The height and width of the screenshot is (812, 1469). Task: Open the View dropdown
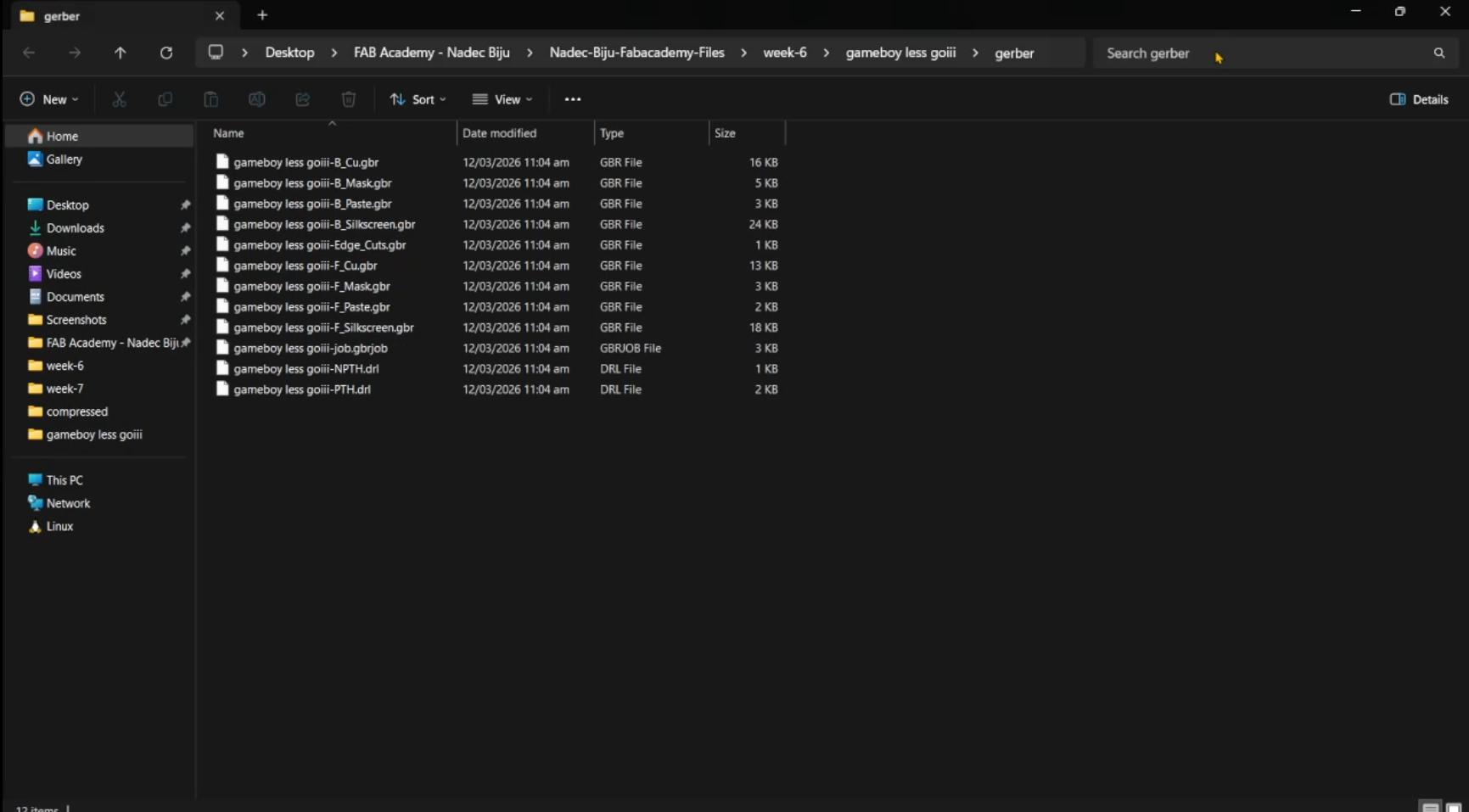tap(502, 98)
